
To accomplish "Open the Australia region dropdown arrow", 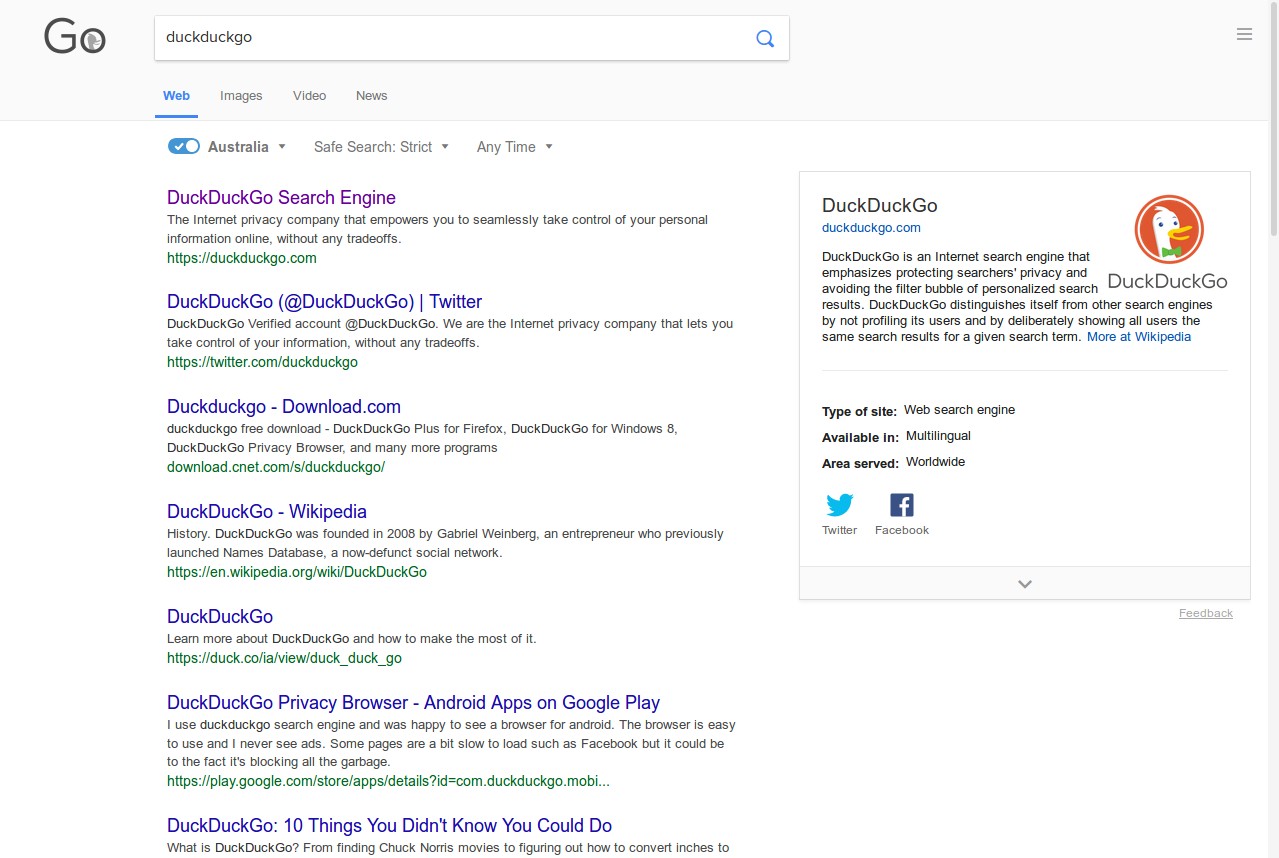I will (x=282, y=146).
